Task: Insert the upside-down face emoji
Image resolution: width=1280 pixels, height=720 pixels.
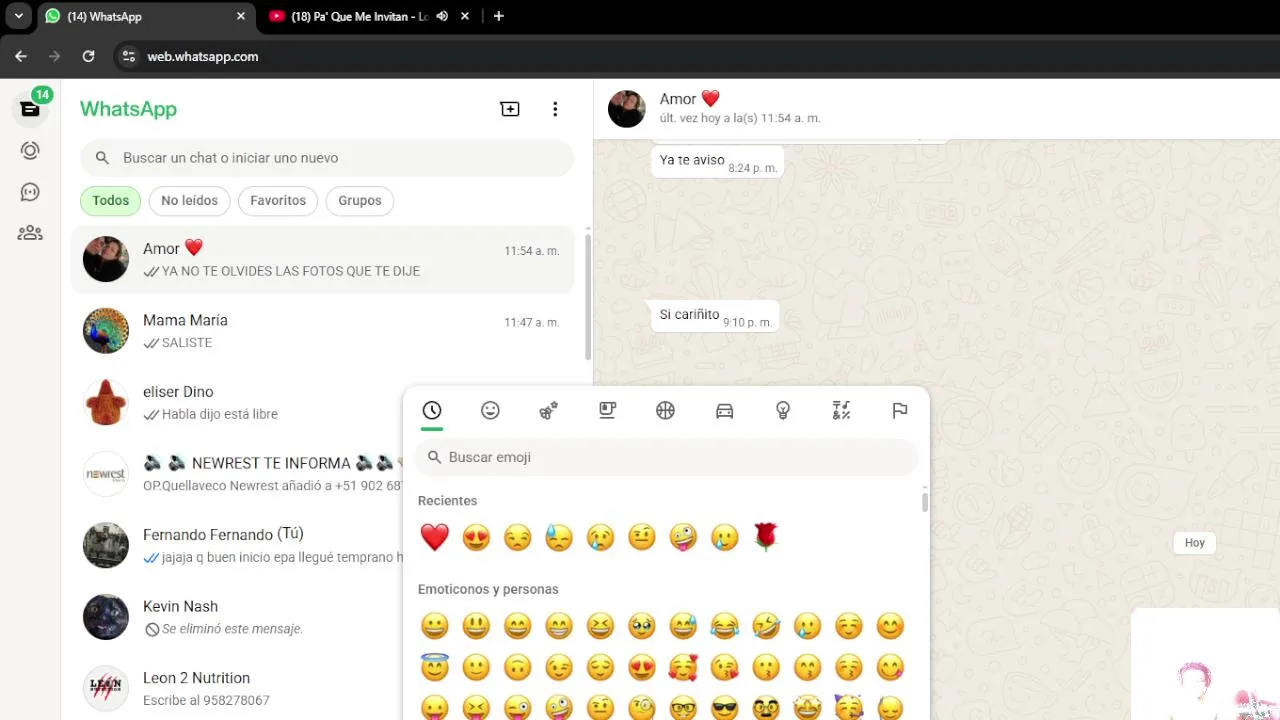Action: coord(518,667)
